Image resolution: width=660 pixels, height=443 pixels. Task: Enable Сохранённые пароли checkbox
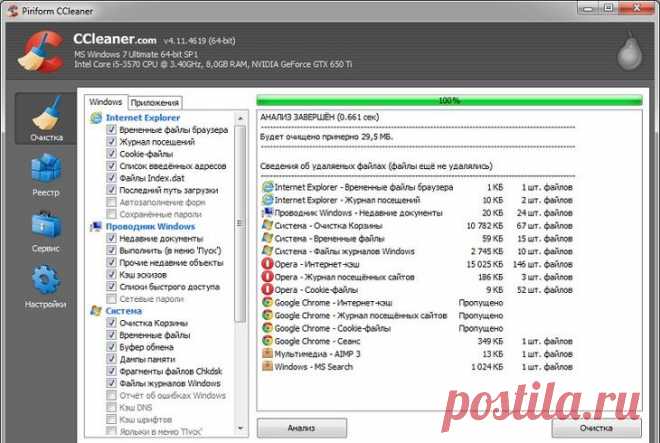tap(111, 214)
